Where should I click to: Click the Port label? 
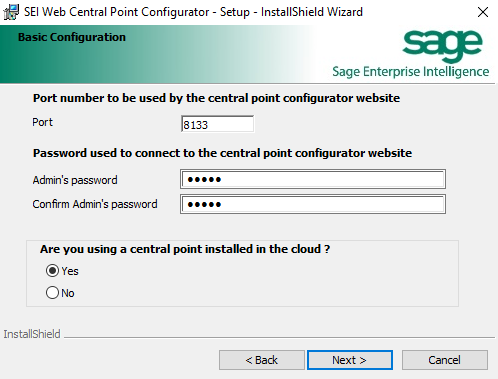point(42,122)
